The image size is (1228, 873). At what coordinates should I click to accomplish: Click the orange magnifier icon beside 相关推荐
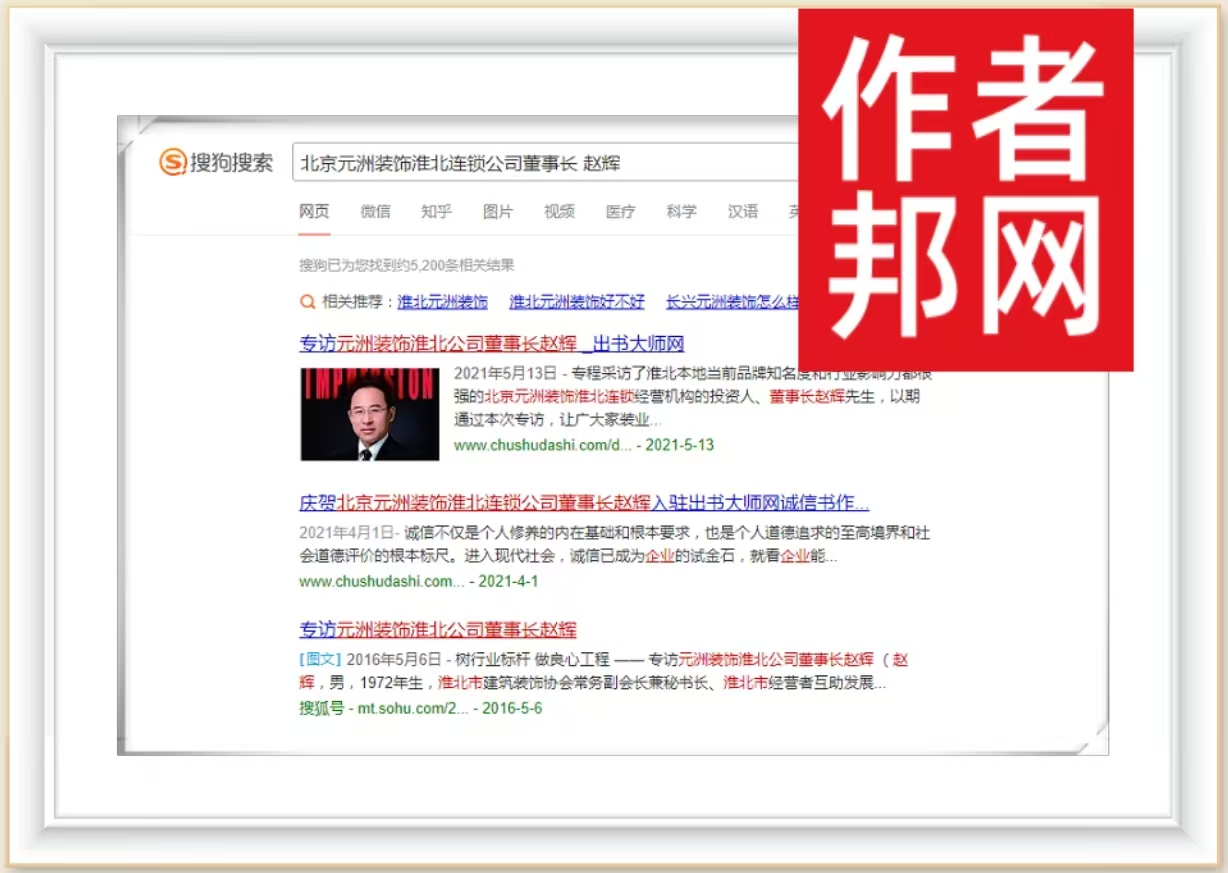tap(308, 302)
